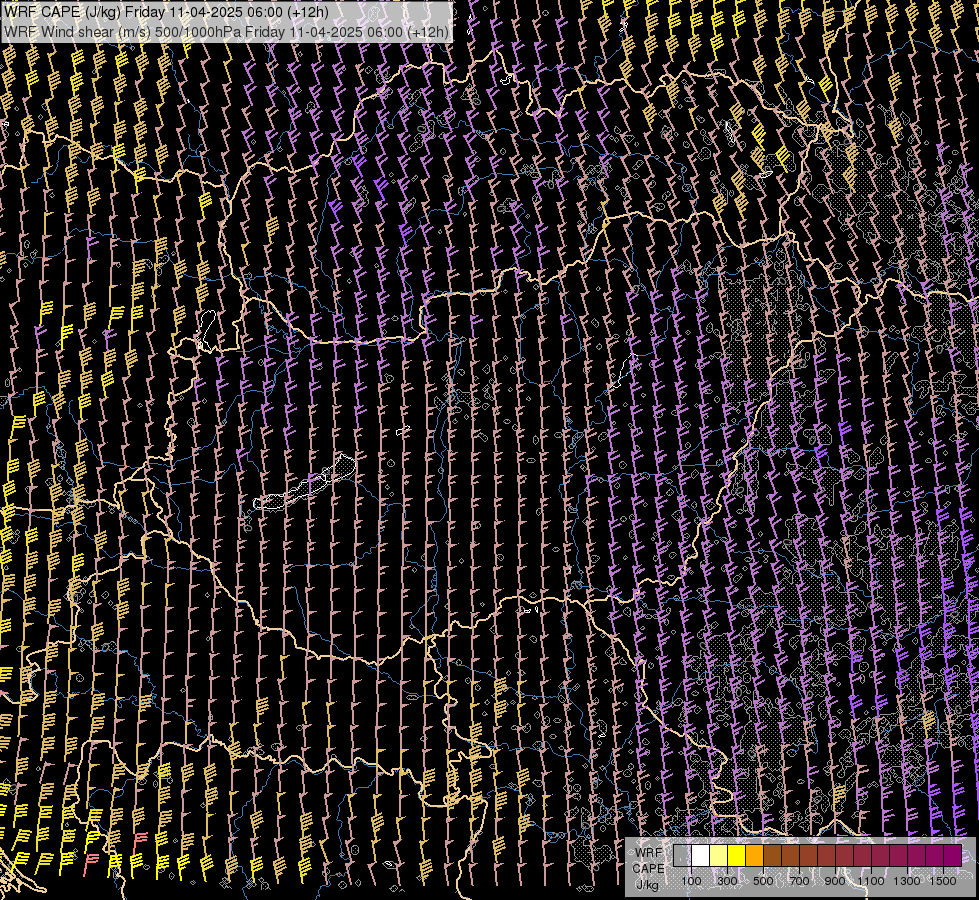Click the legend value 1300
This screenshot has width=979, height=900.
click(907, 881)
